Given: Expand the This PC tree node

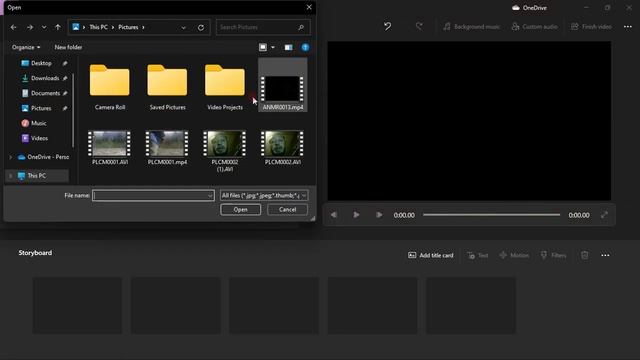Looking at the screenshot, I should [x=11, y=176].
